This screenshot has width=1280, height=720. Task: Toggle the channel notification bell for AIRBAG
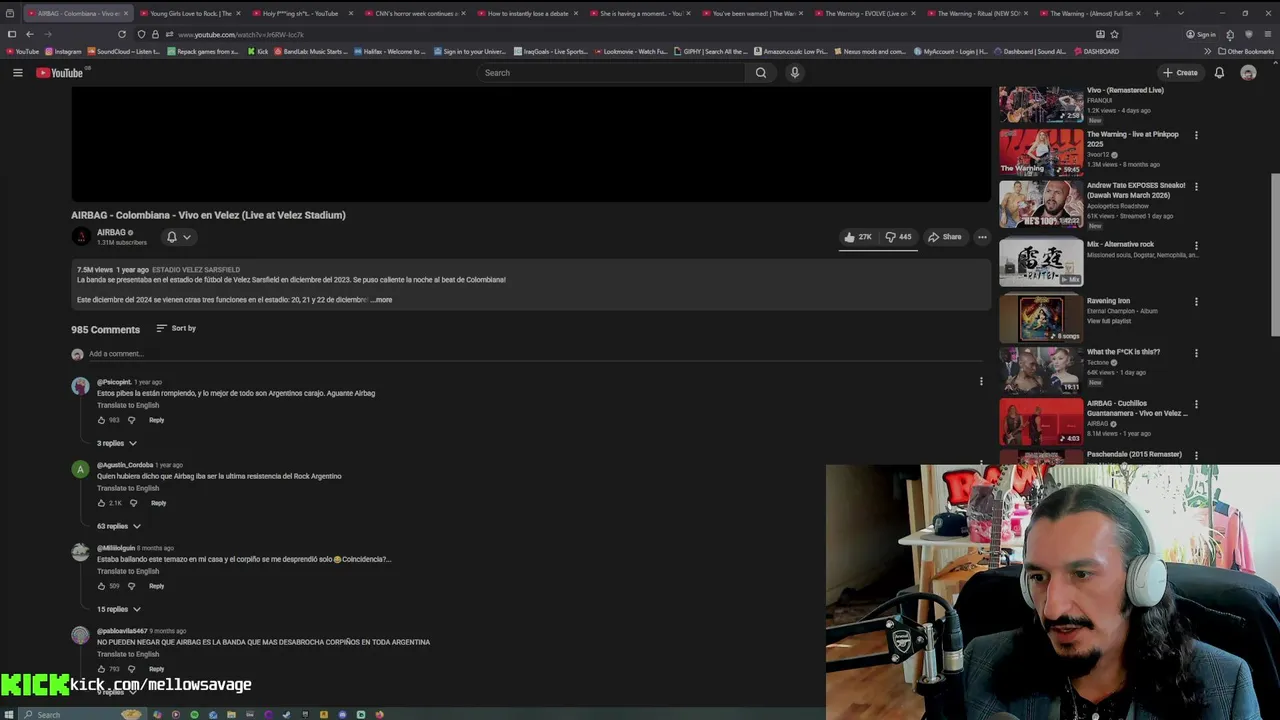pos(179,237)
